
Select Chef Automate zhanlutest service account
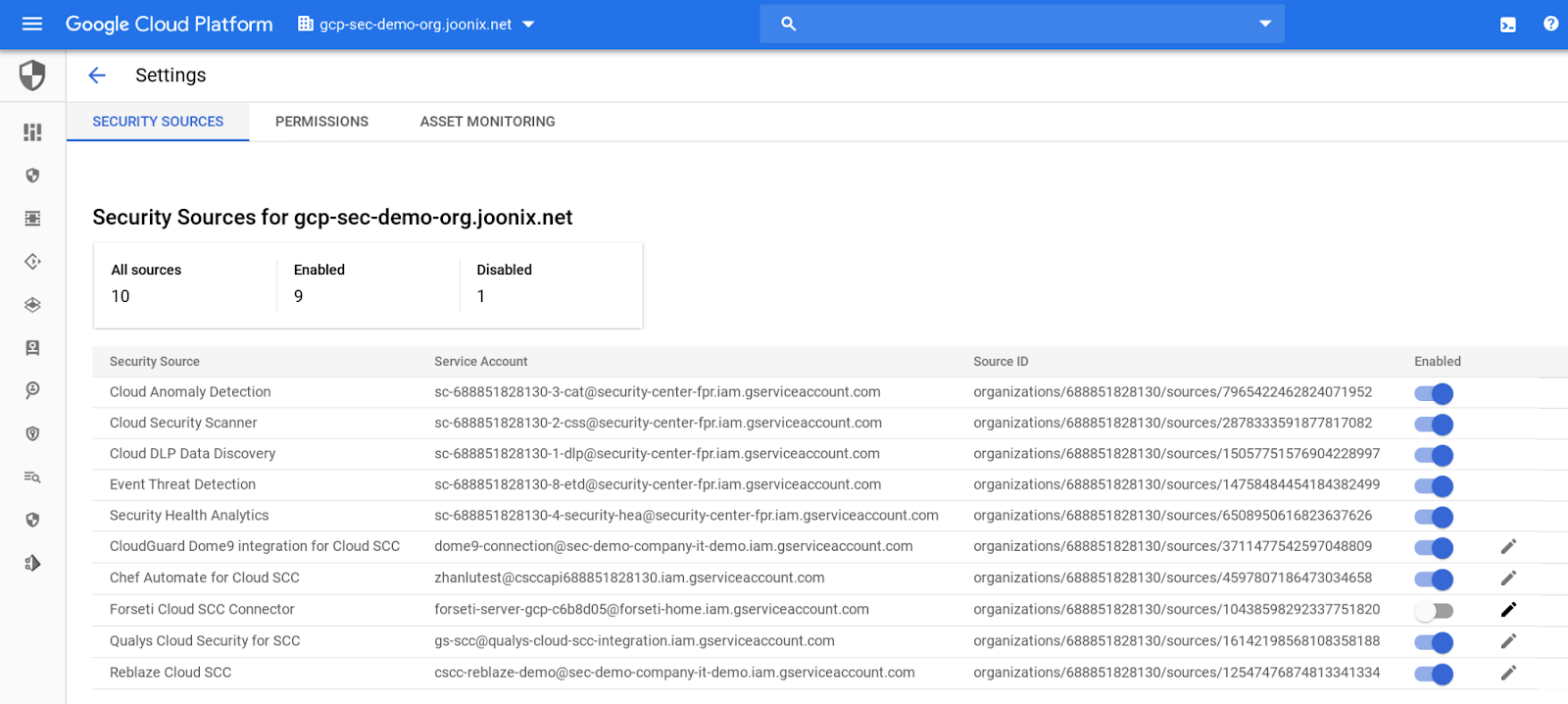click(x=629, y=578)
